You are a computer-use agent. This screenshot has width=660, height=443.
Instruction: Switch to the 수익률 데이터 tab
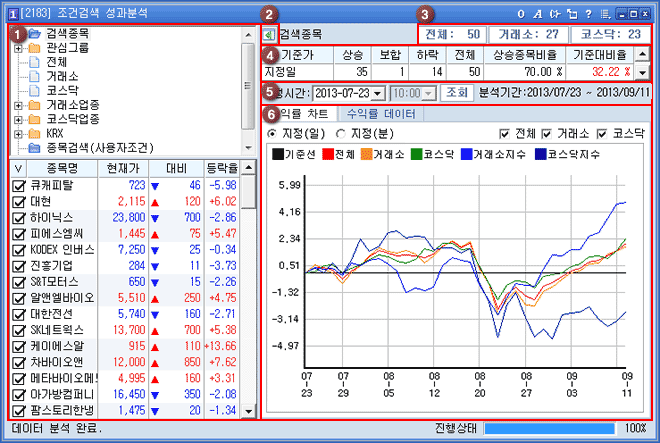[x=385, y=112]
